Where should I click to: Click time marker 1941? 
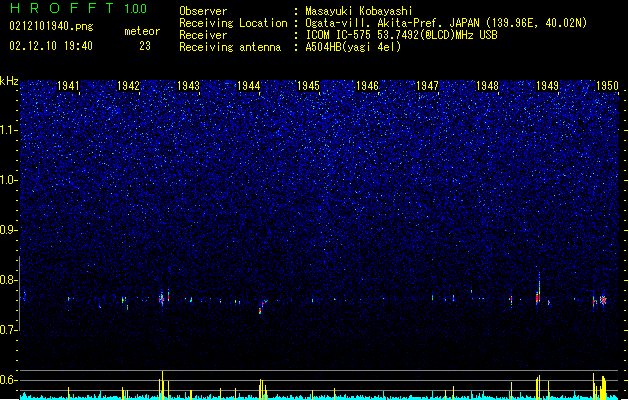68,86
